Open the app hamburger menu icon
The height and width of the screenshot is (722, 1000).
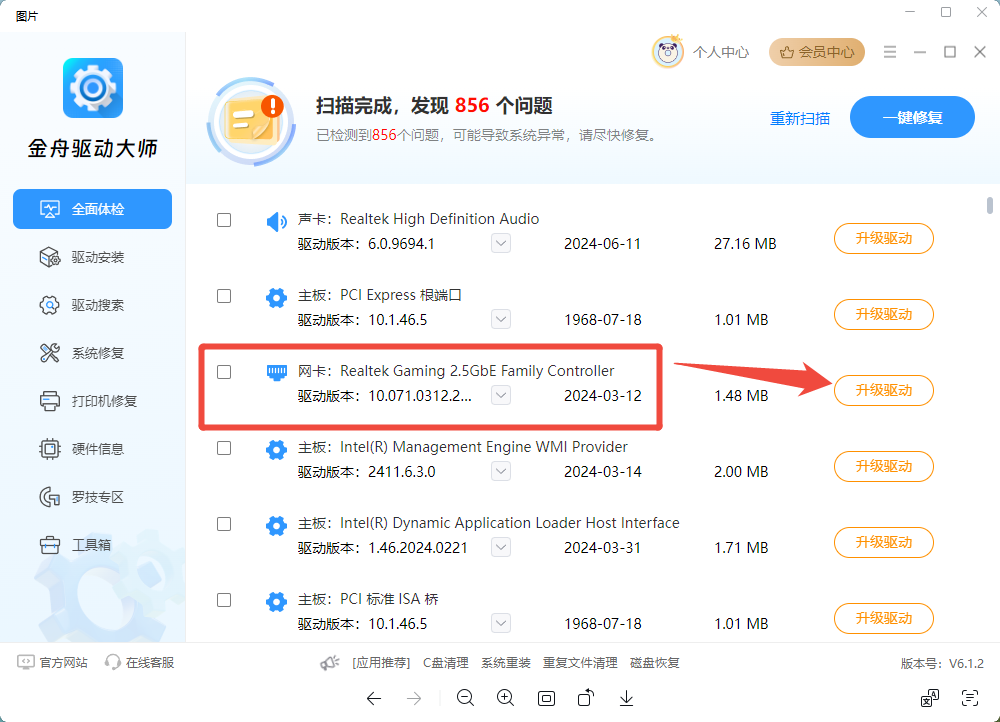890,52
